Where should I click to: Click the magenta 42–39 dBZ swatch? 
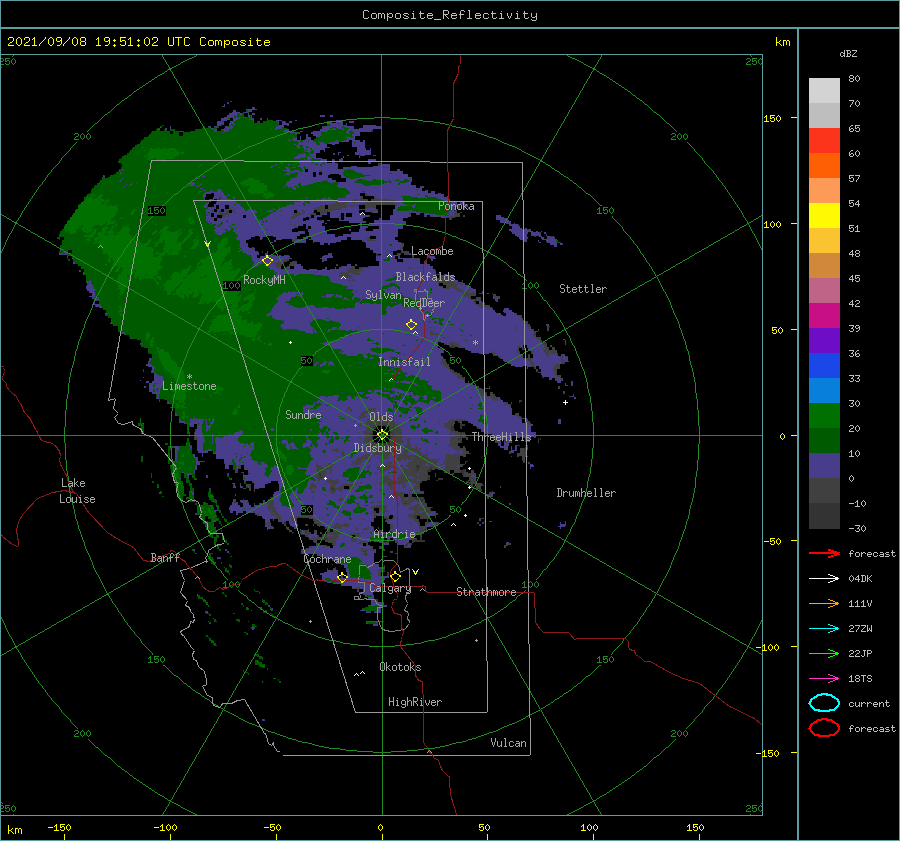pyautogui.click(x=824, y=316)
